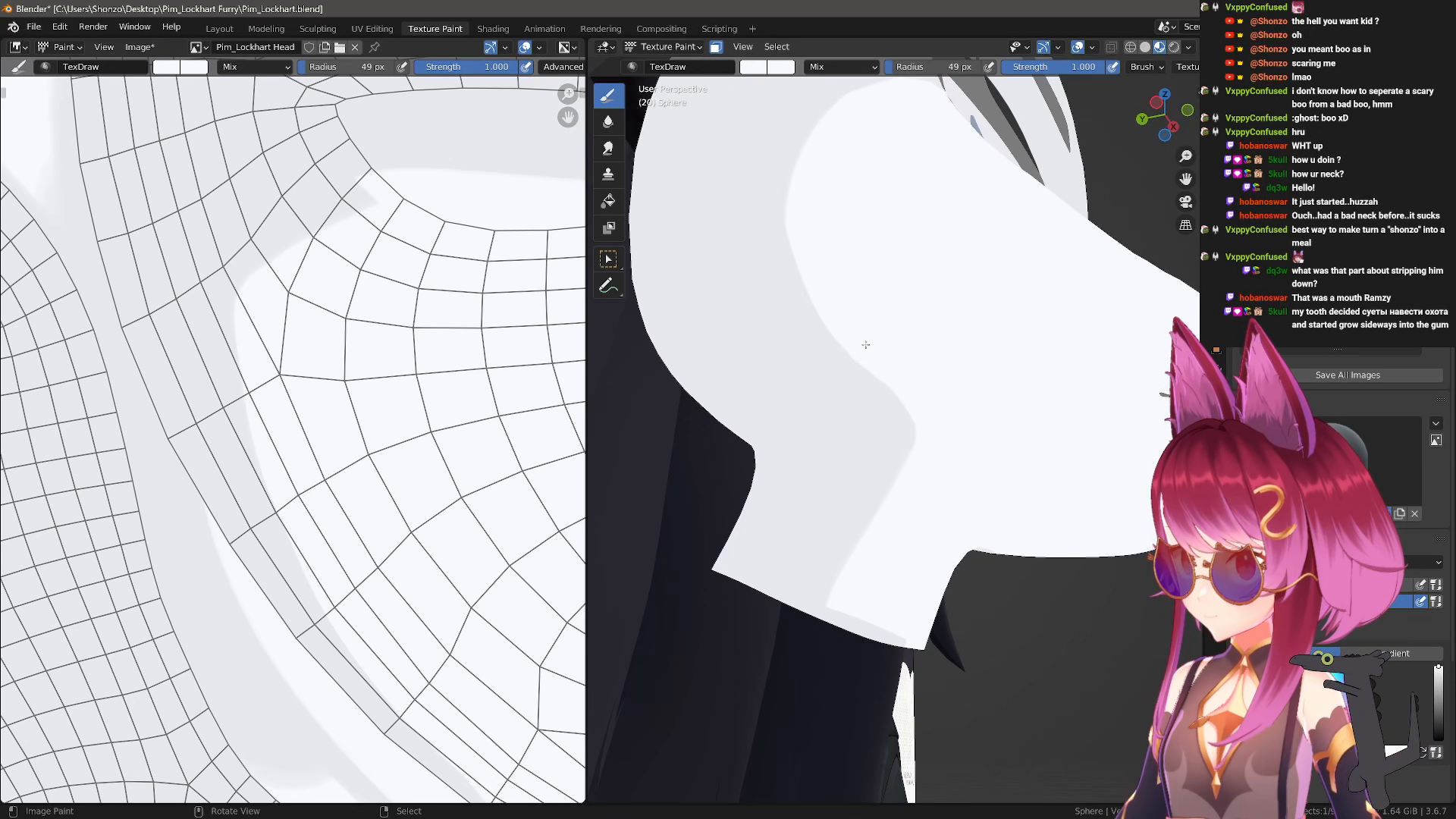Open Mix blend mode dropdown in image editor

(x=255, y=67)
